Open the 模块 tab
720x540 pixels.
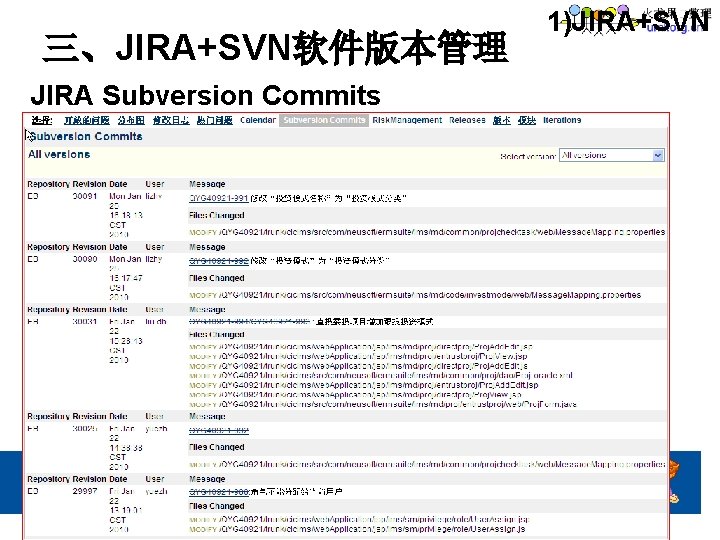click(527, 120)
